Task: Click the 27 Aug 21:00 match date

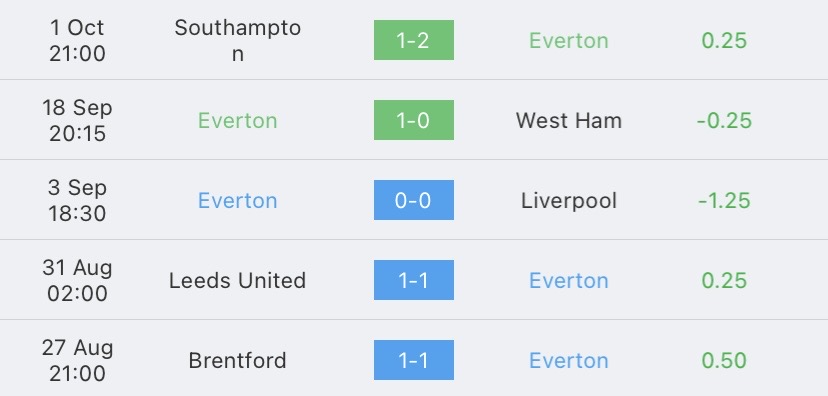Action: point(77,360)
